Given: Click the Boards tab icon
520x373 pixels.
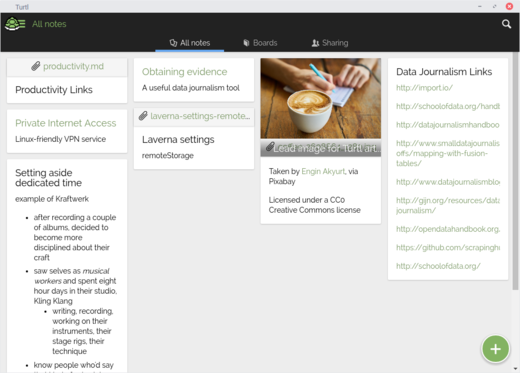Looking at the screenshot, I should click(246, 43).
